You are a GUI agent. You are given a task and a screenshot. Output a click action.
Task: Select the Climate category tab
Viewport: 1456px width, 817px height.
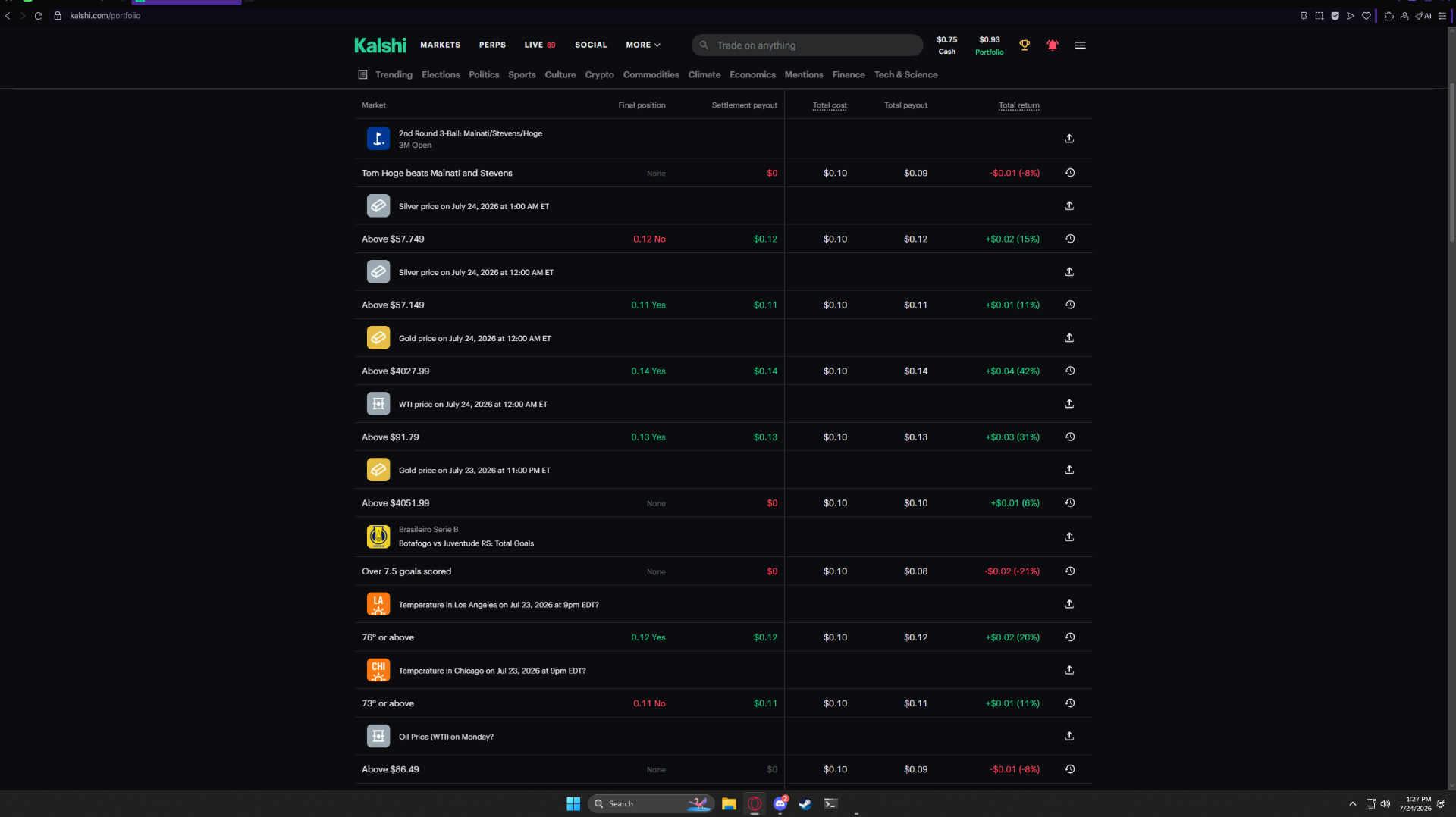pos(704,75)
